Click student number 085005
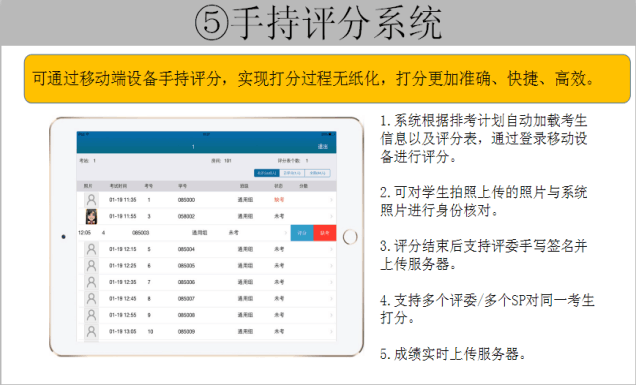Screen dimensions: 636x385 coord(186,266)
